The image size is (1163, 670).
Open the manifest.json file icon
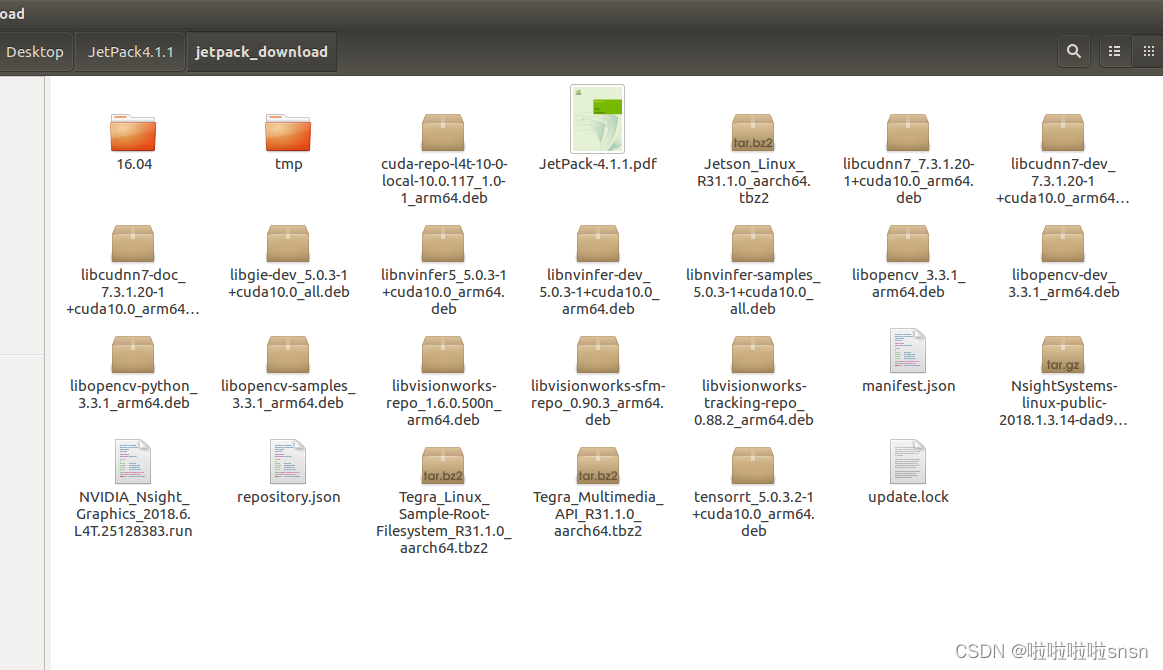point(908,350)
